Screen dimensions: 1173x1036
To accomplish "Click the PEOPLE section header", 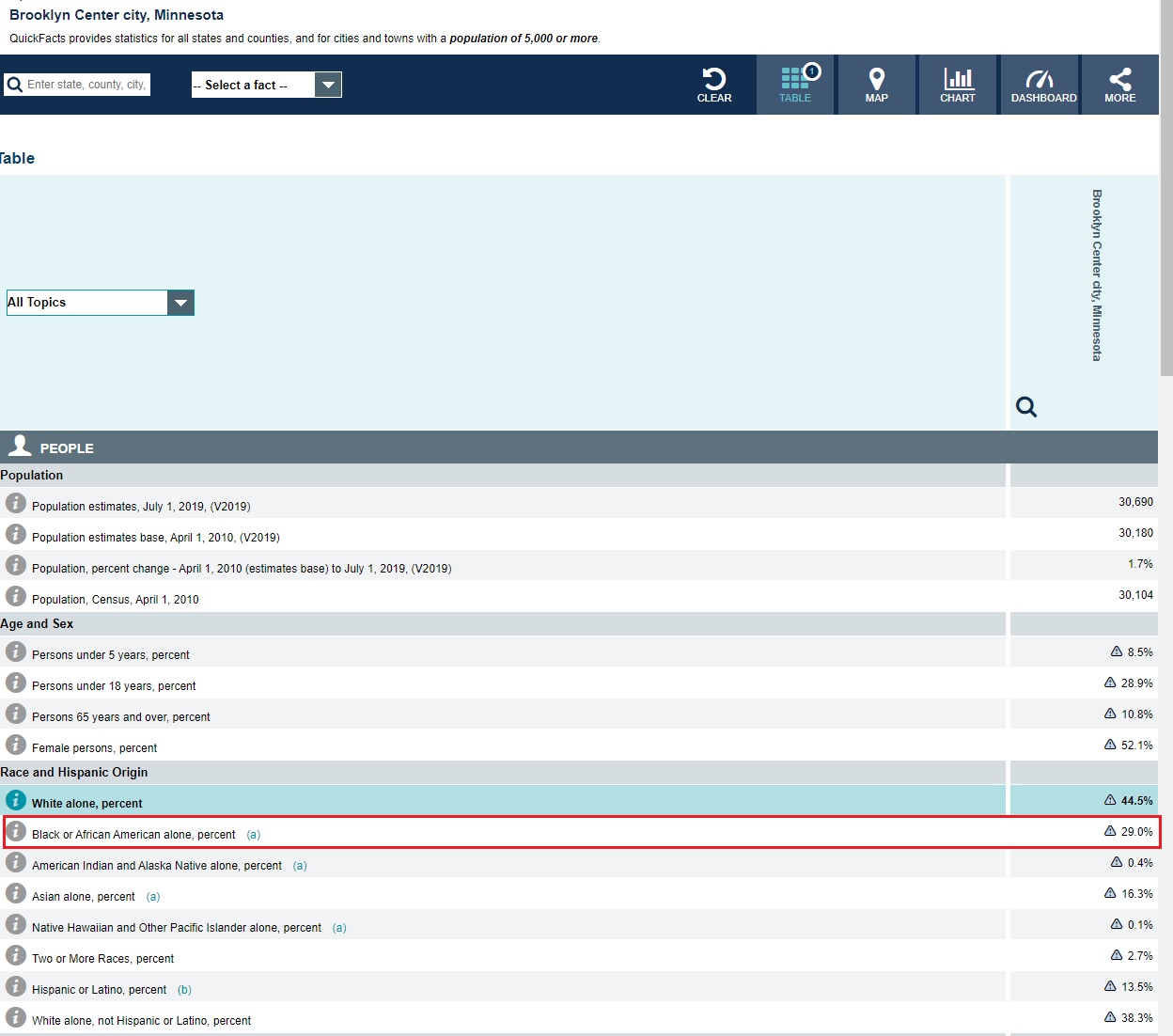I will click(x=579, y=447).
